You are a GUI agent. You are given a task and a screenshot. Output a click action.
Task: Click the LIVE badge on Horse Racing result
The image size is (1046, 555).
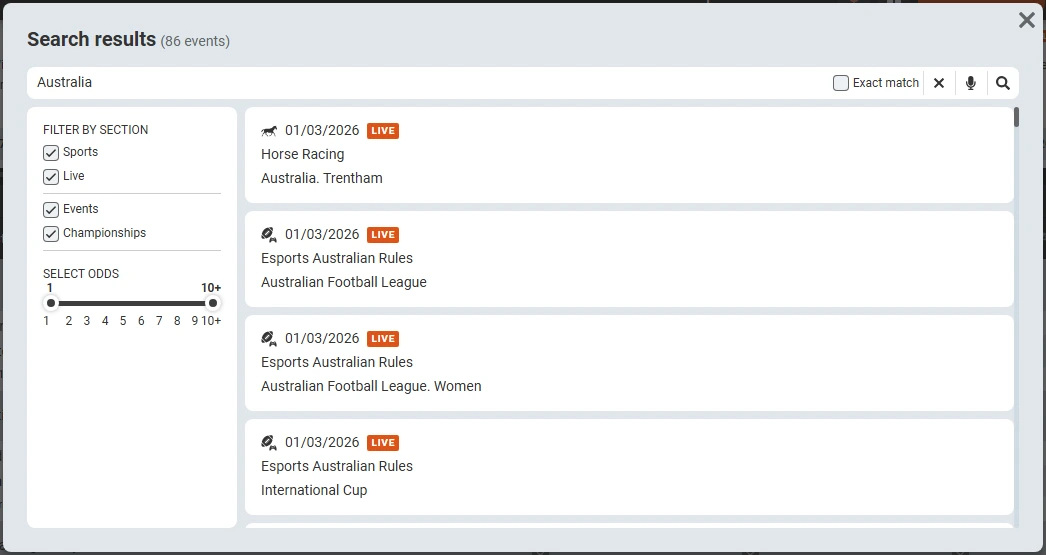click(383, 131)
